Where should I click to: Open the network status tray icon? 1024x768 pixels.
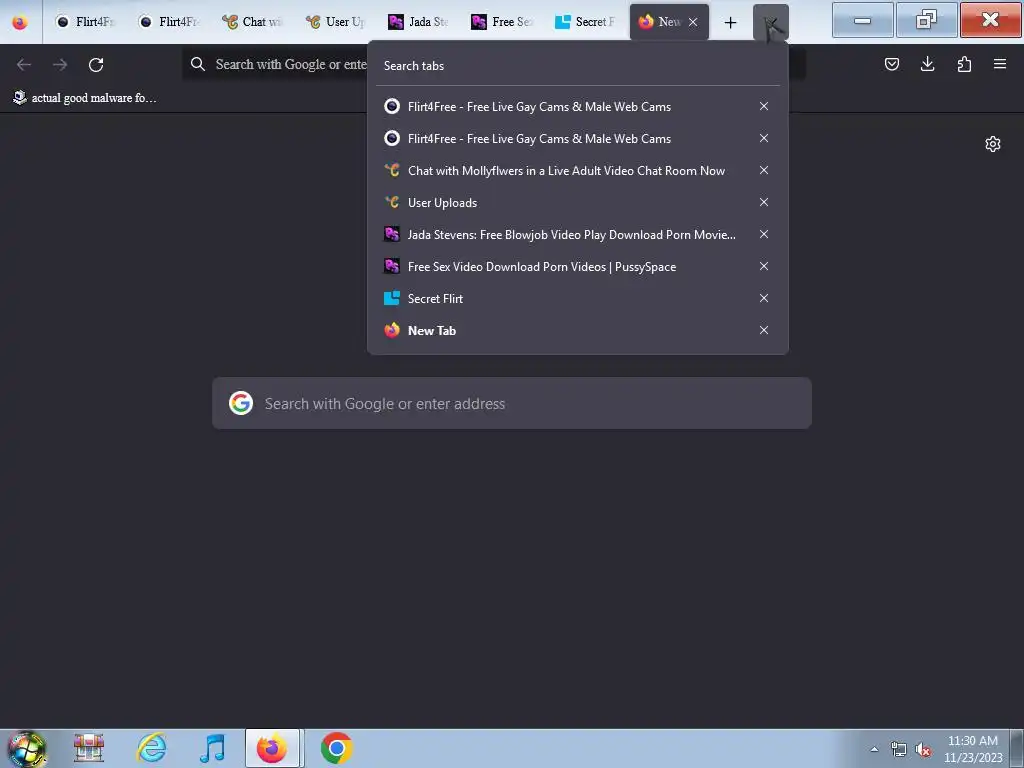[x=899, y=750]
